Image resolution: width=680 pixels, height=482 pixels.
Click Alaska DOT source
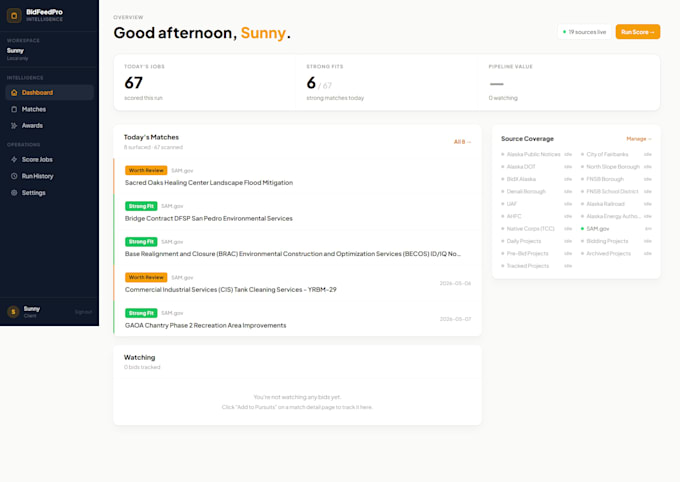click(x=536, y=167)
